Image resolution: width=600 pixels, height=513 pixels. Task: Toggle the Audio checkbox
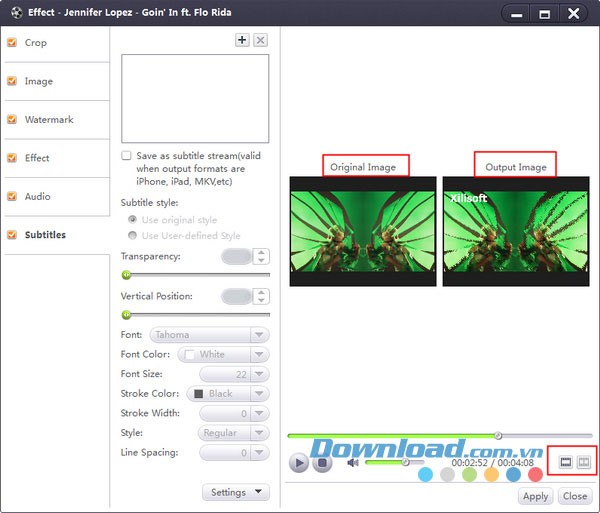point(12,196)
